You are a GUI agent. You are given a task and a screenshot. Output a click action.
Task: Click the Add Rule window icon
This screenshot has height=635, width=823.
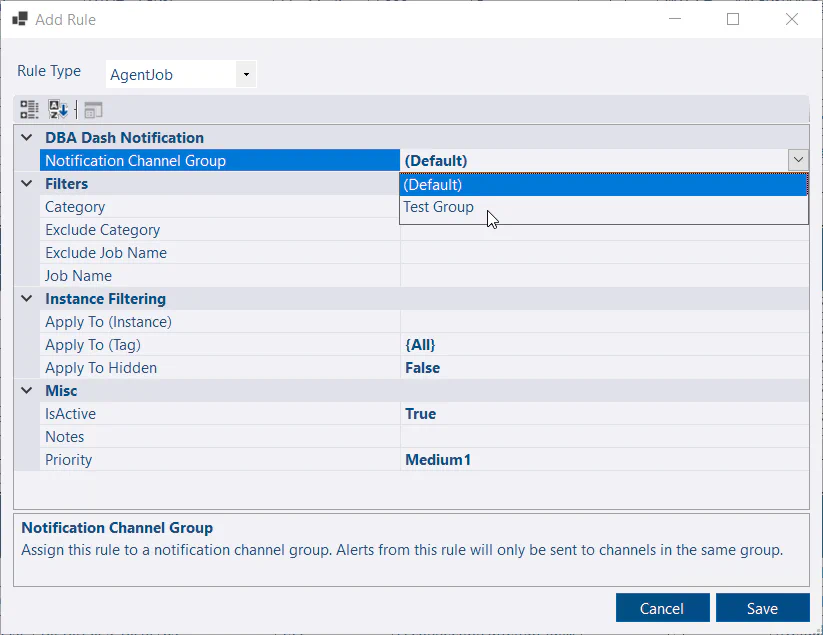19,19
